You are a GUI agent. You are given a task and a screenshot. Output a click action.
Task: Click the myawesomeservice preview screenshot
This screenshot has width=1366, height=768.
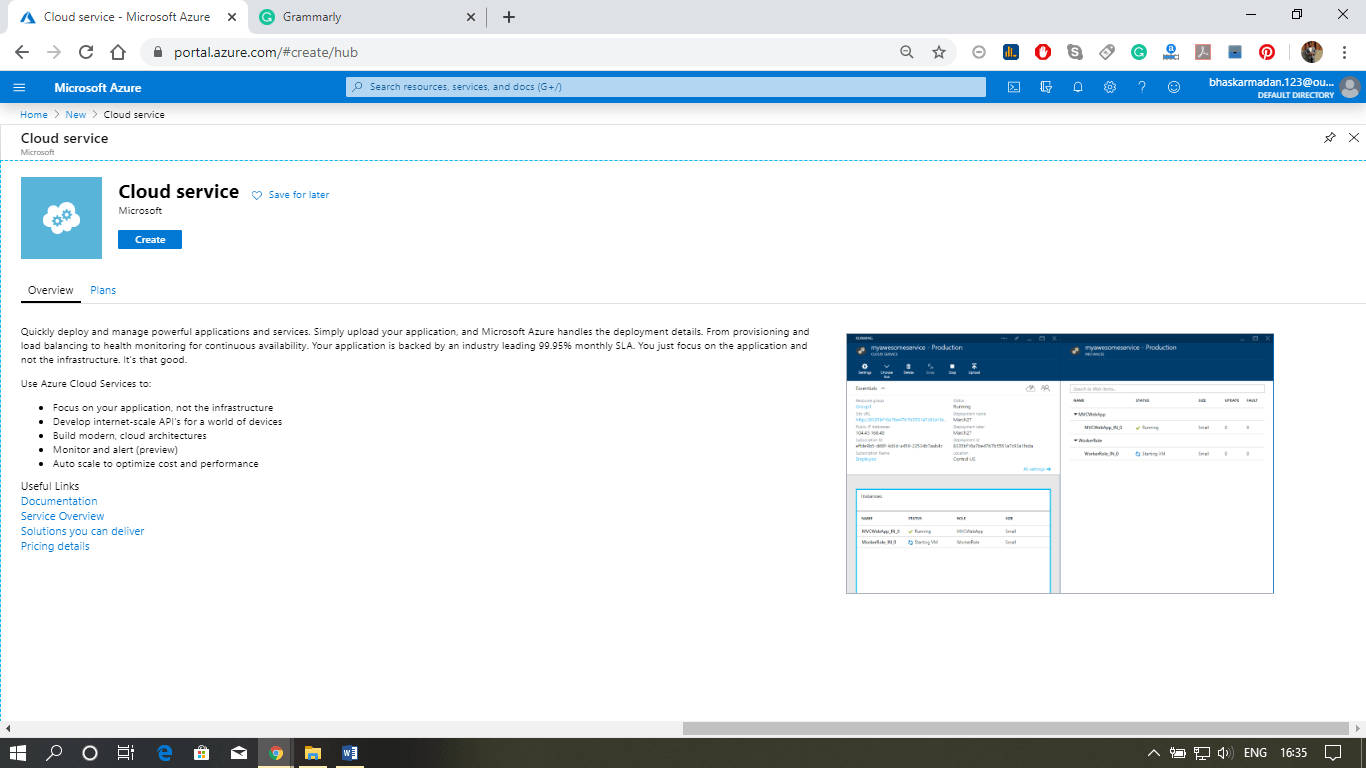click(1060, 463)
